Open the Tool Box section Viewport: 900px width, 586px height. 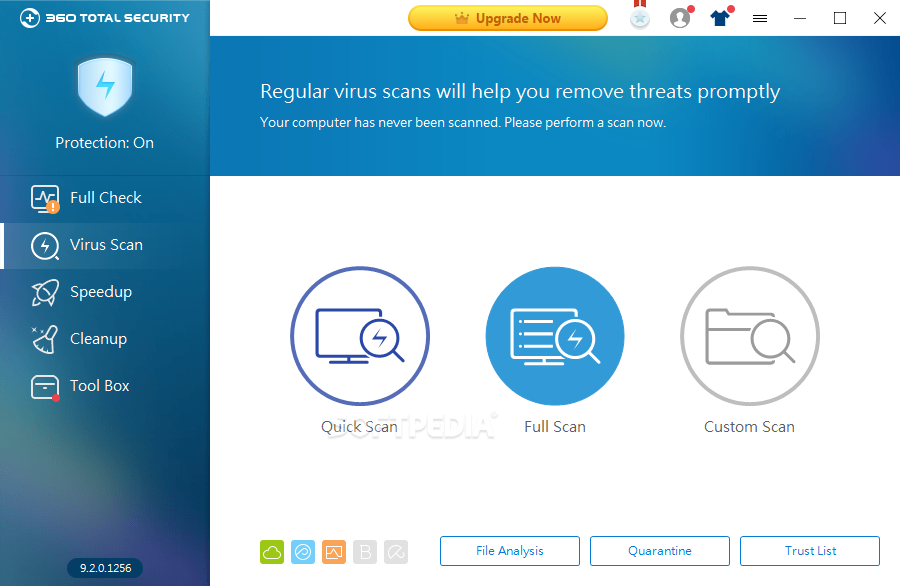[x=105, y=386]
